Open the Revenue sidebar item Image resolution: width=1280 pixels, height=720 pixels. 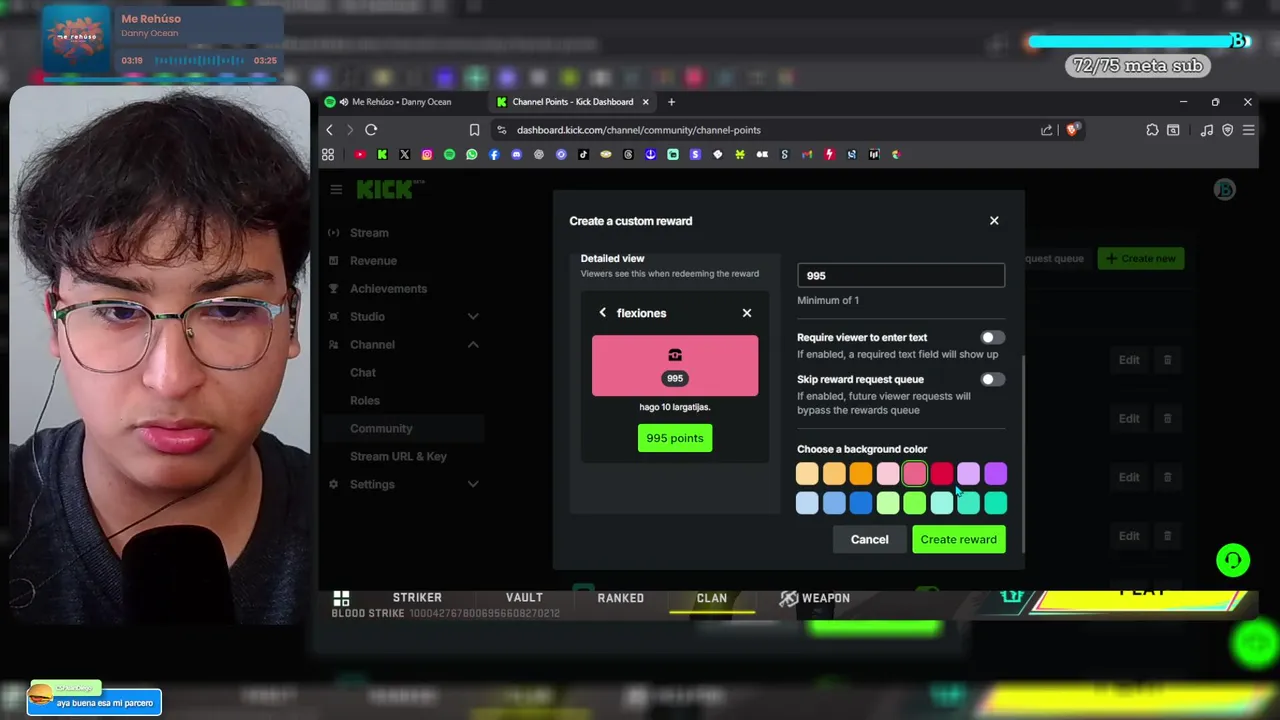(x=373, y=261)
